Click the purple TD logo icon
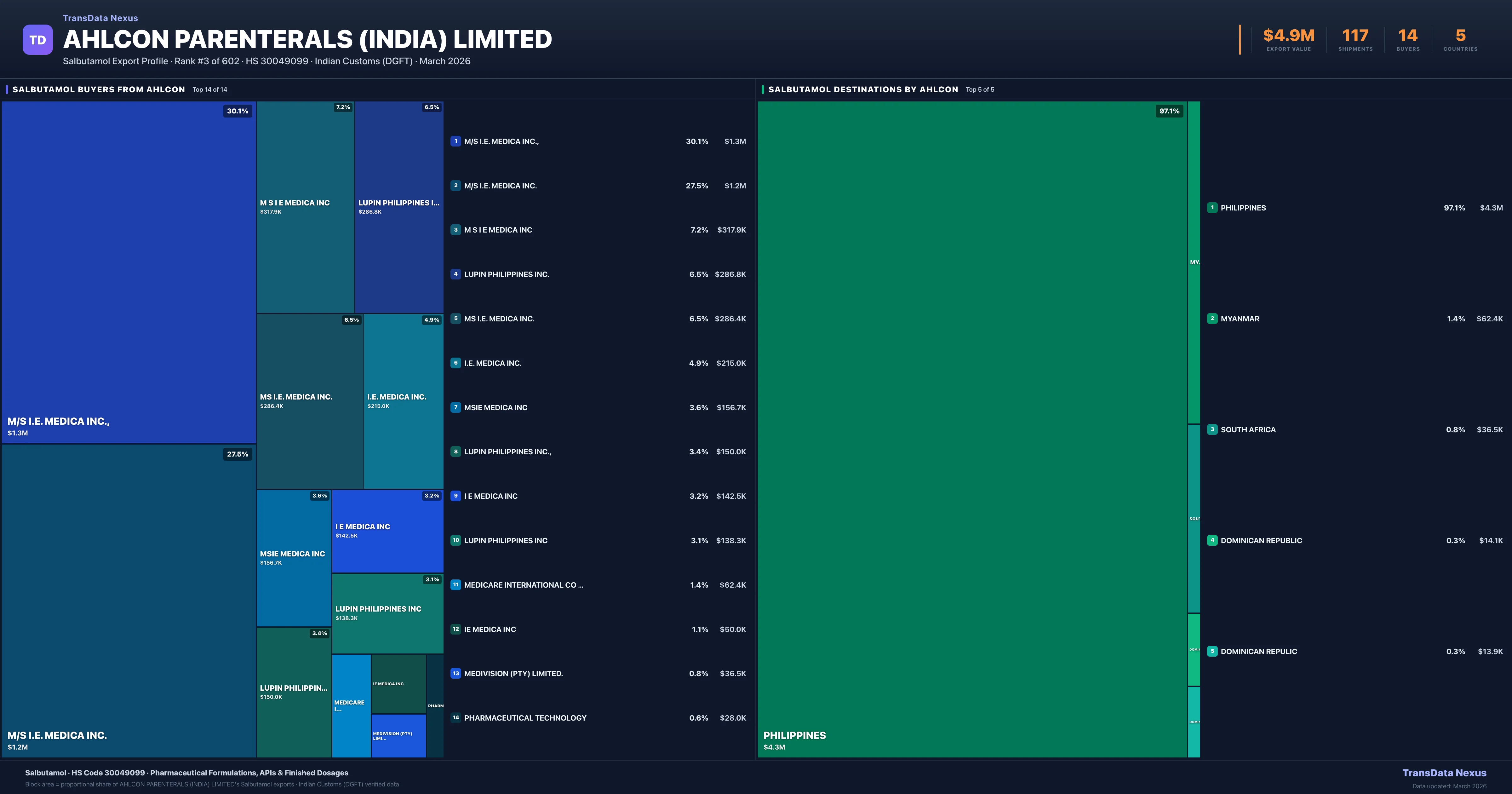This screenshot has height=794, width=1512. (x=37, y=40)
